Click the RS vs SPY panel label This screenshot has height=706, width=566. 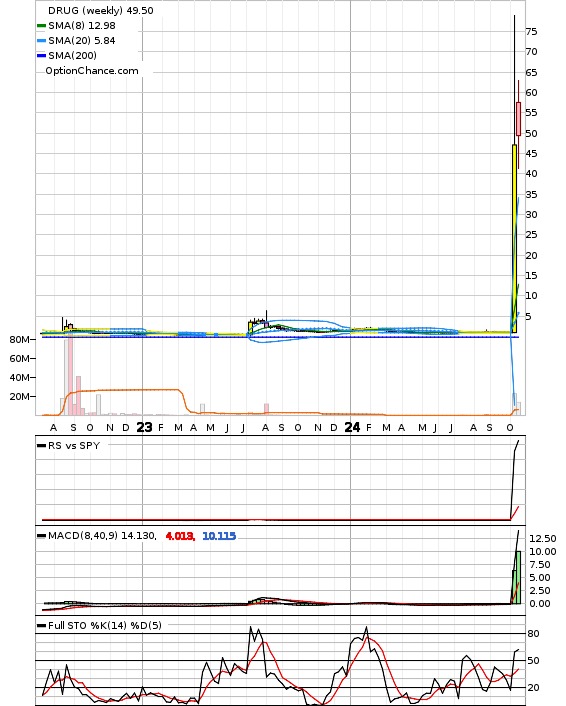tap(74, 446)
